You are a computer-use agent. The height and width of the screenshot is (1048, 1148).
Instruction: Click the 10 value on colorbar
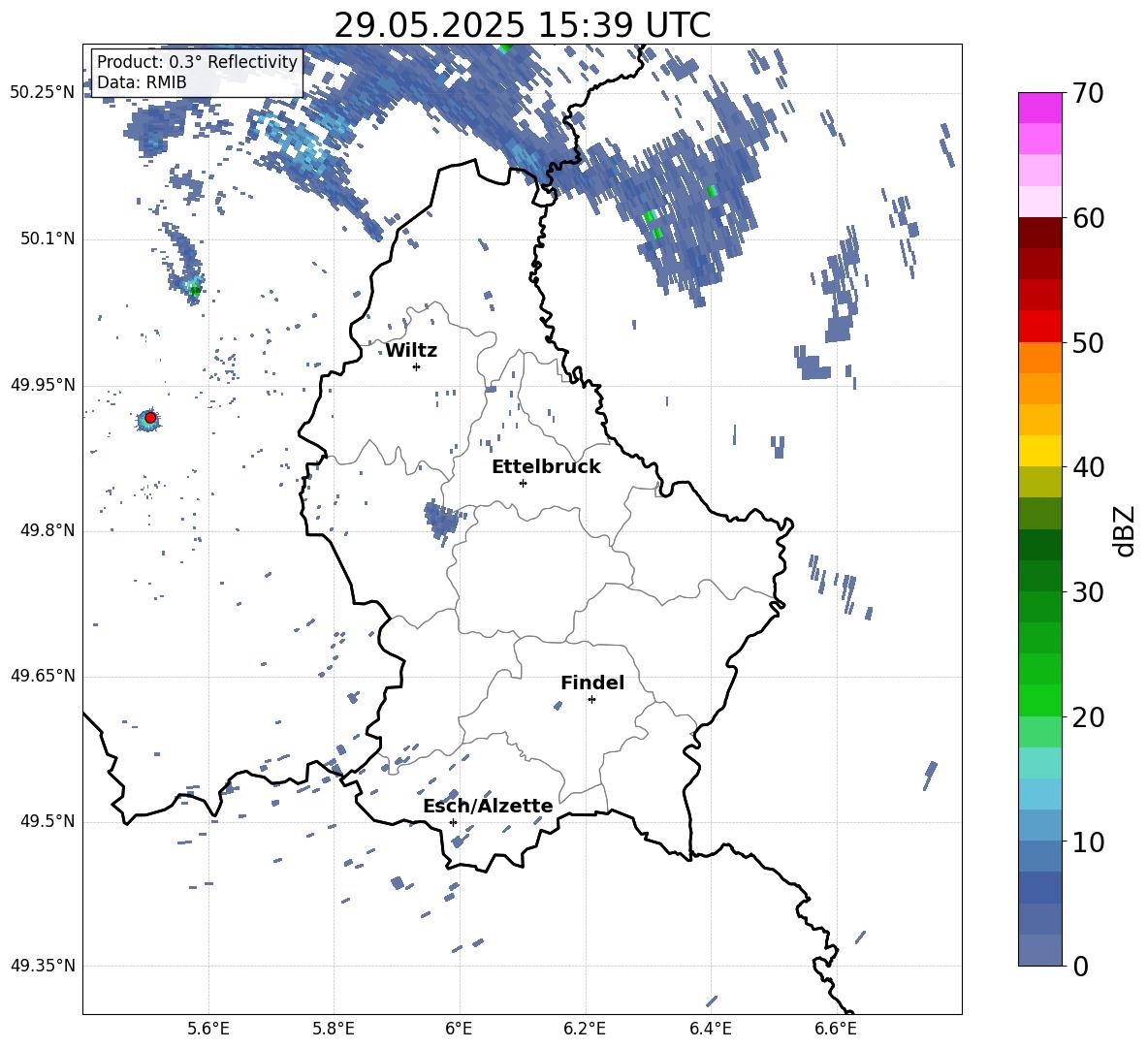coord(1088,842)
